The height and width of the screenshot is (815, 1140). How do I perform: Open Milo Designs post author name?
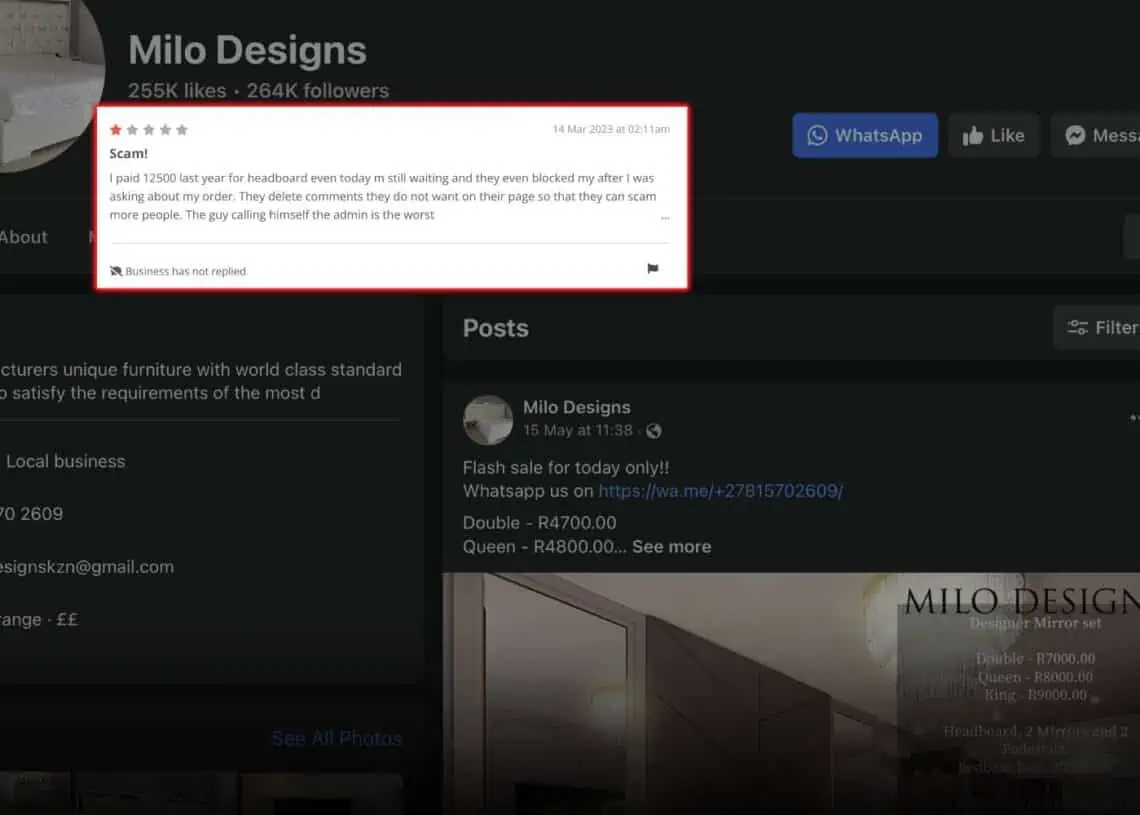point(576,407)
